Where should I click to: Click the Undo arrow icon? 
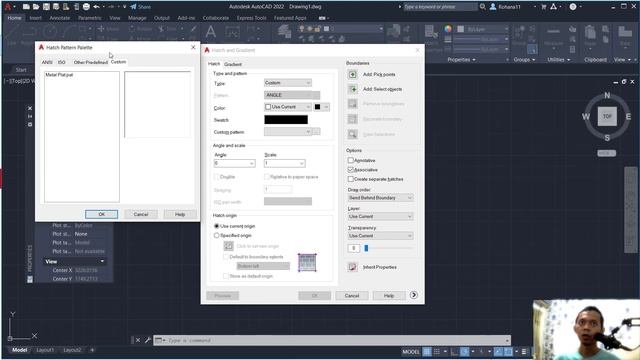click(96, 7)
